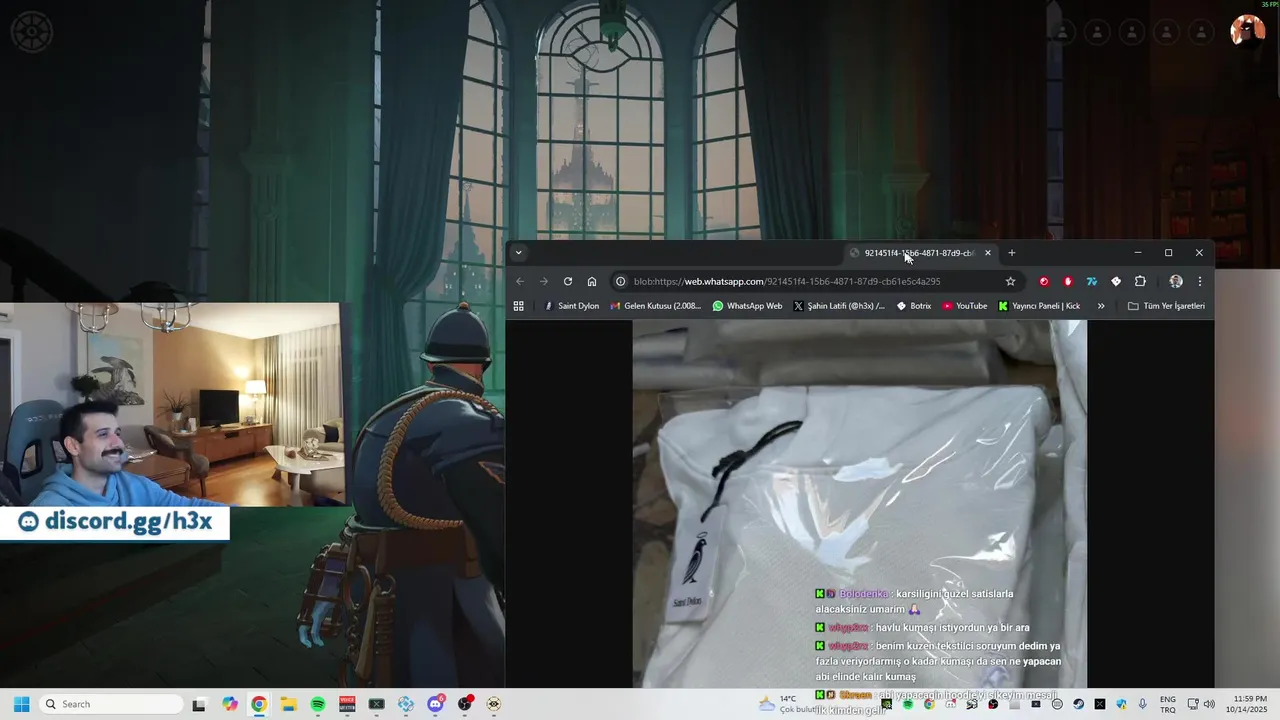
Task: Open the first red circular extension icon
Action: click(1044, 281)
